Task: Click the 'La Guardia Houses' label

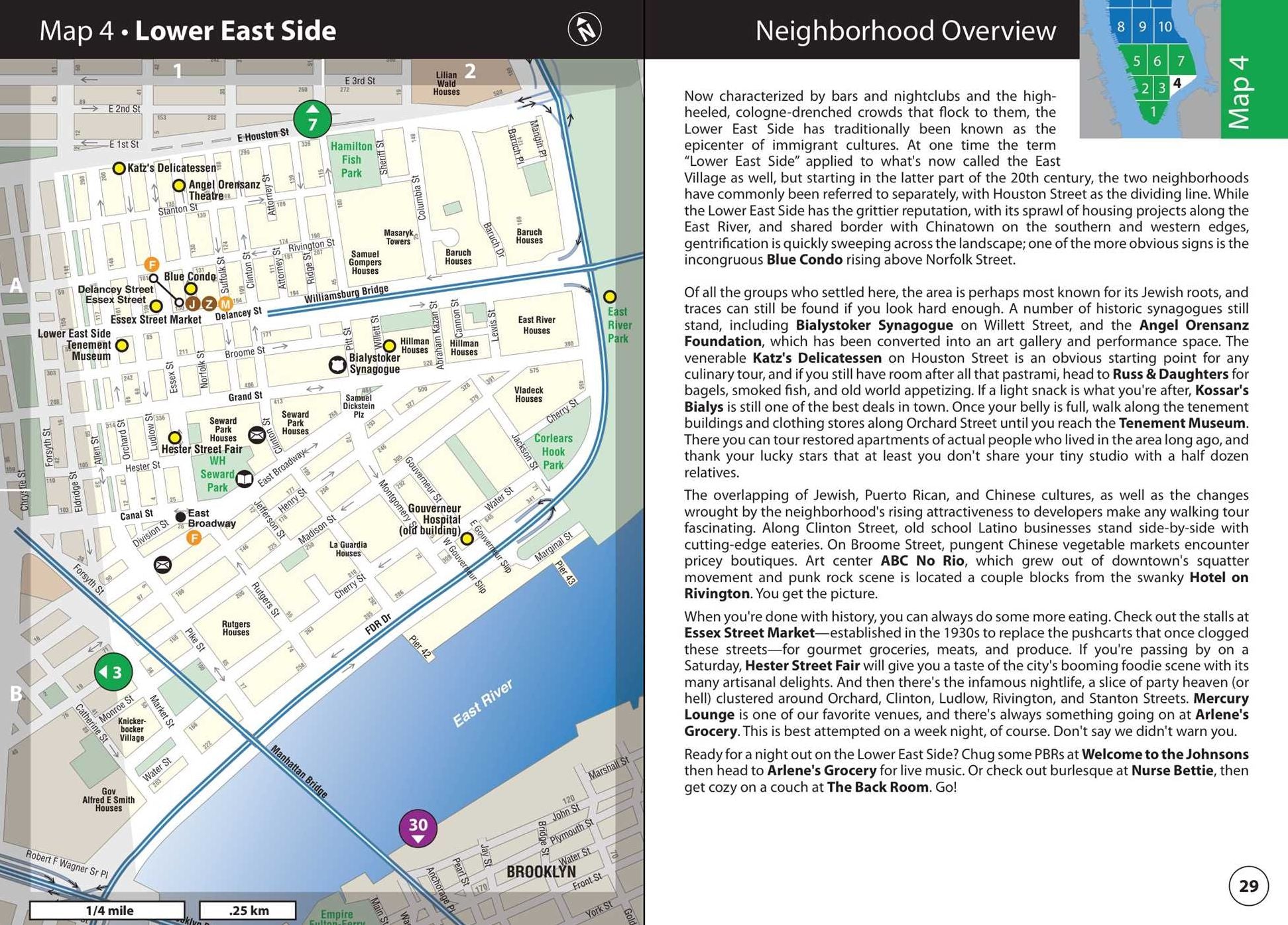Action: click(x=348, y=549)
